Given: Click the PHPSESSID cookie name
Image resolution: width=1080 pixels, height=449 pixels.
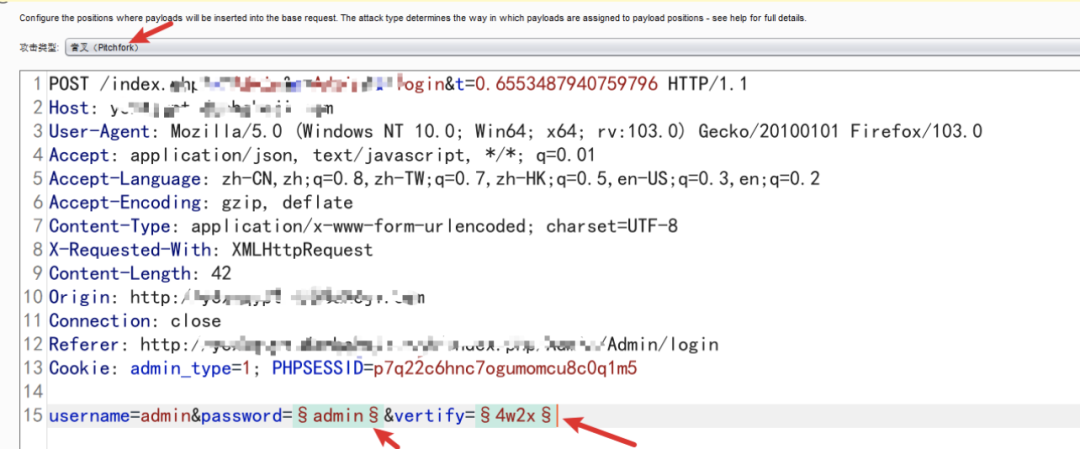Looking at the screenshot, I should [318, 368].
